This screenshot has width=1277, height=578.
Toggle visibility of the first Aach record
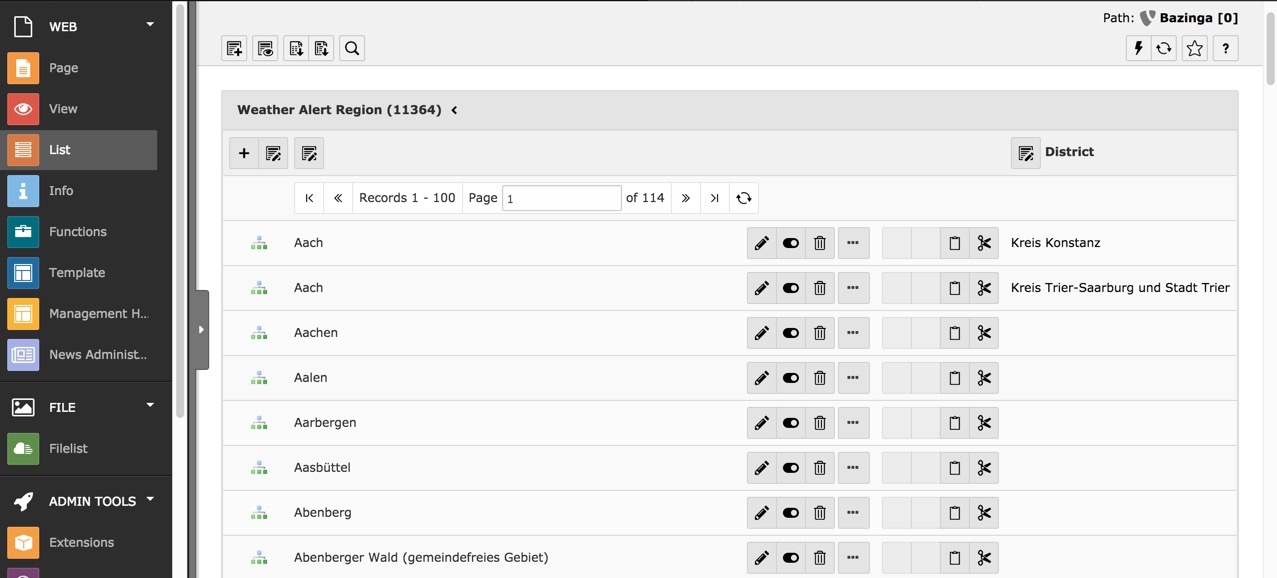(x=791, y=243)
